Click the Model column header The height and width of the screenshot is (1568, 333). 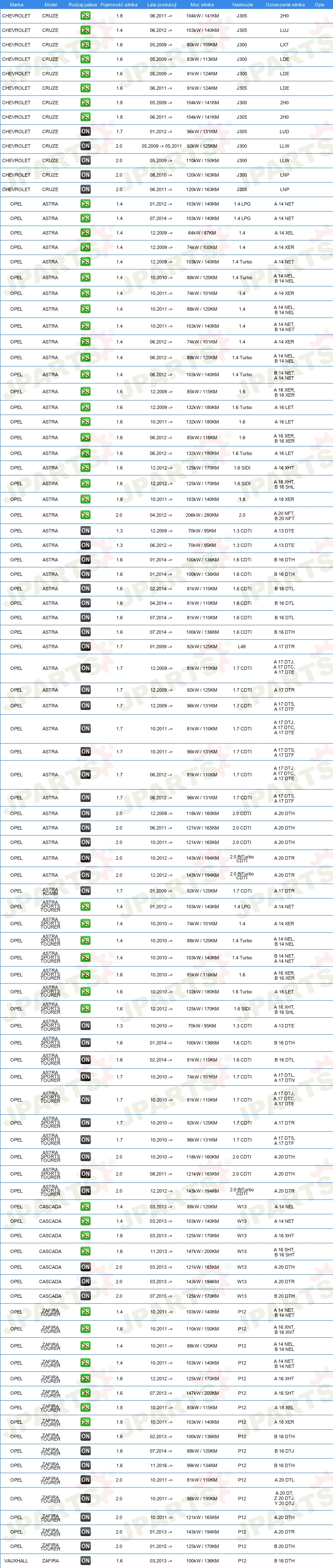pyautogui.click(x=51, y=4)
